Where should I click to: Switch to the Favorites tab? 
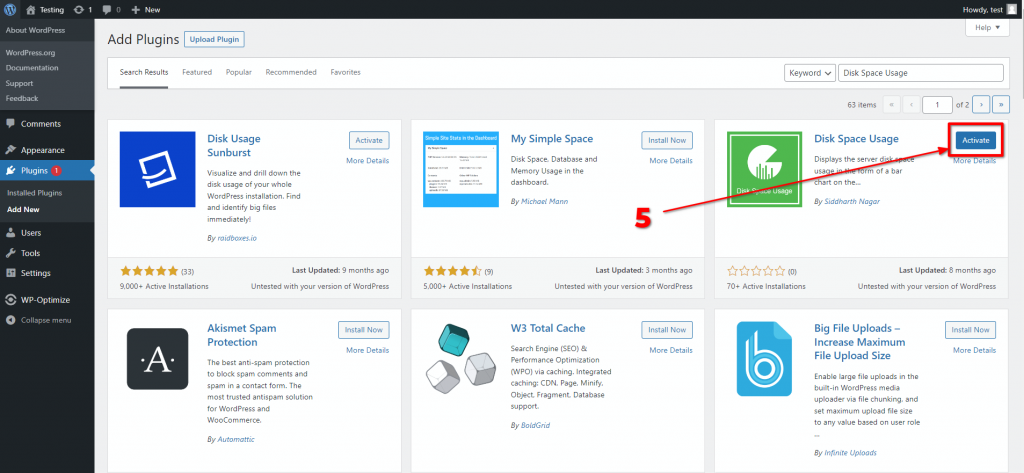point(345,73)
